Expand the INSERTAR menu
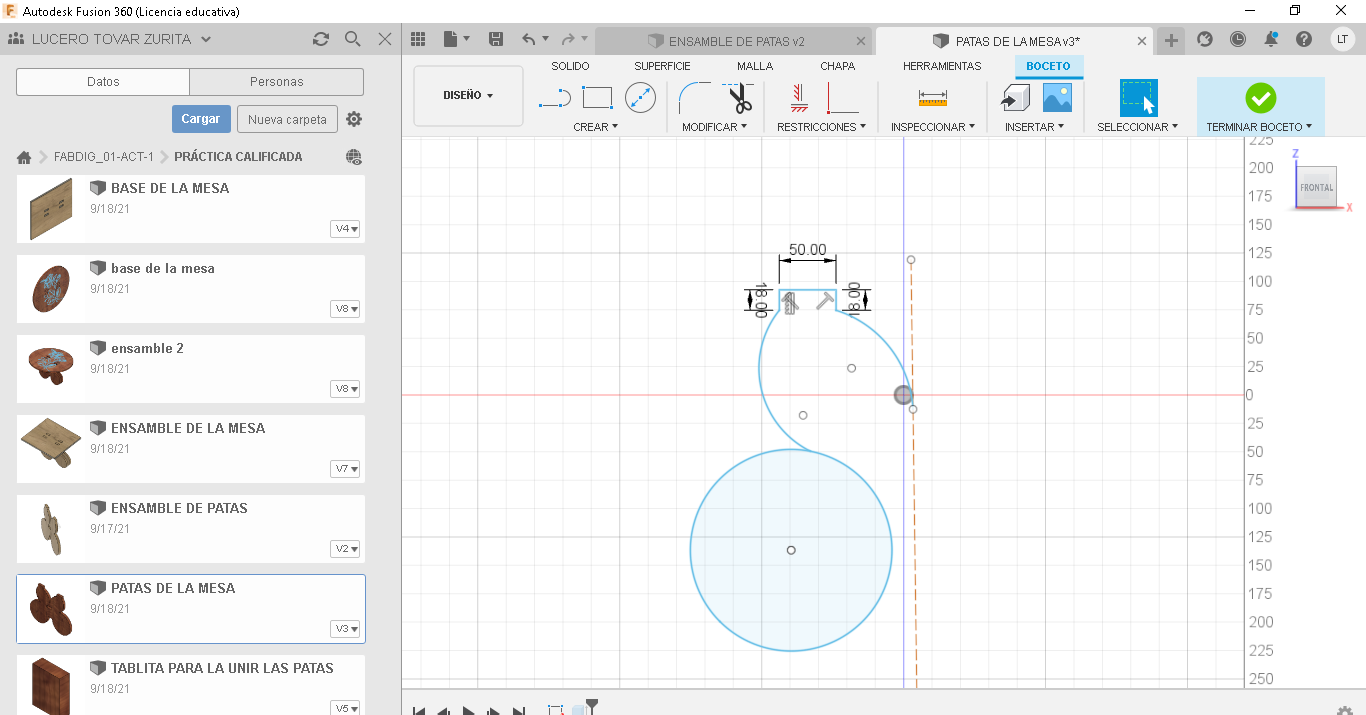The image size is (1366, 715). coord(1034,127)
